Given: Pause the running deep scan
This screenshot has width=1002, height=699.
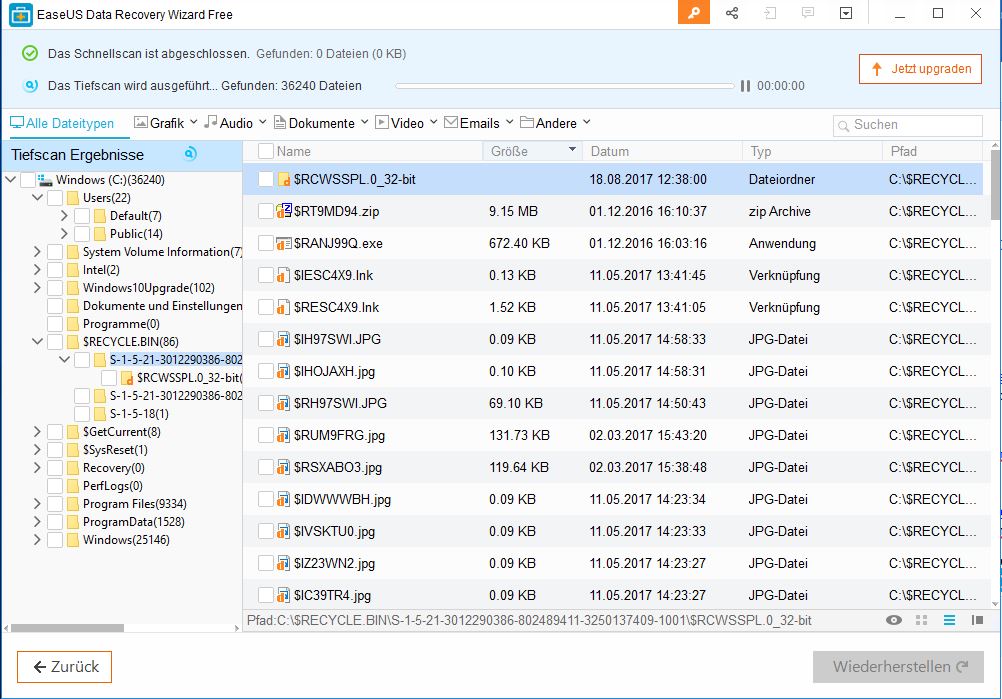Looking at the screenshot, I should tap(745, 86).
